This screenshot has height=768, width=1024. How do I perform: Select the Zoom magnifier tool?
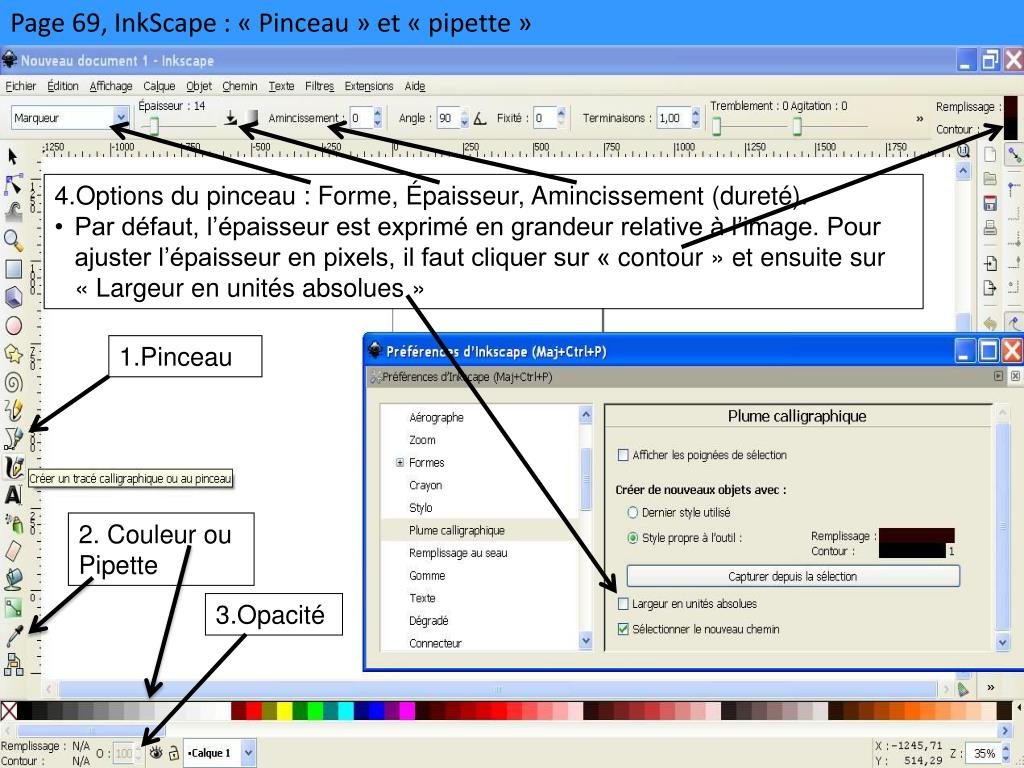click(x=13, y=240)
